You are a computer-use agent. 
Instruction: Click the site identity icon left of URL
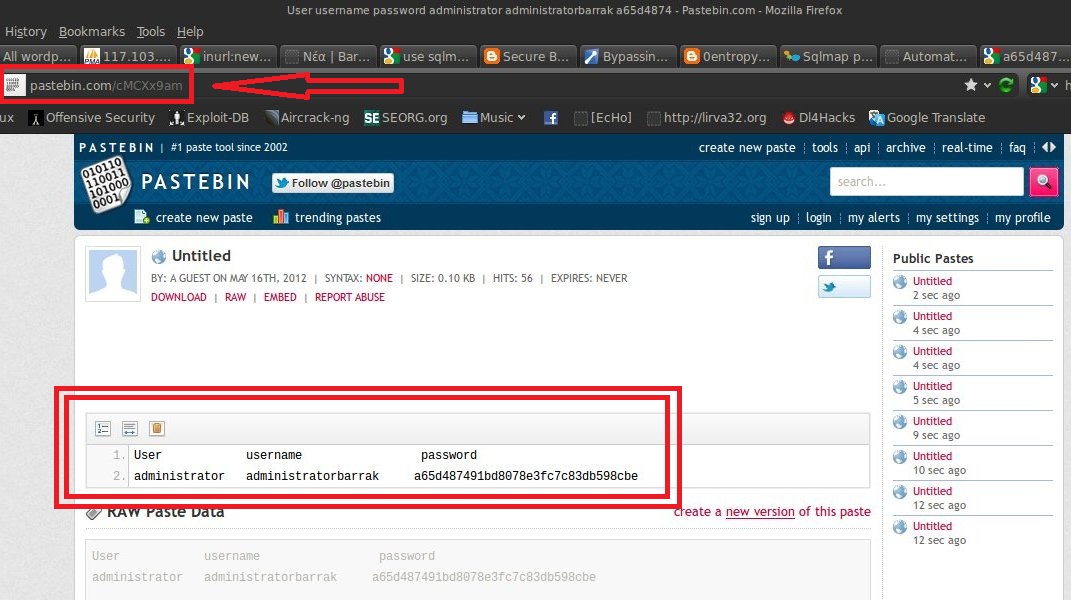(x=14, y=85)
